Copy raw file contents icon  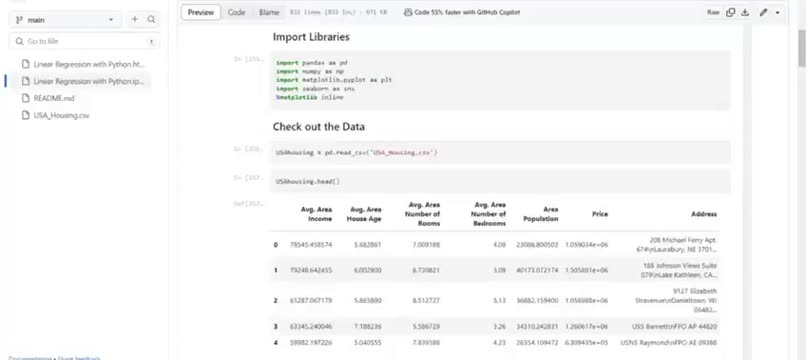(x=730, y=12)
